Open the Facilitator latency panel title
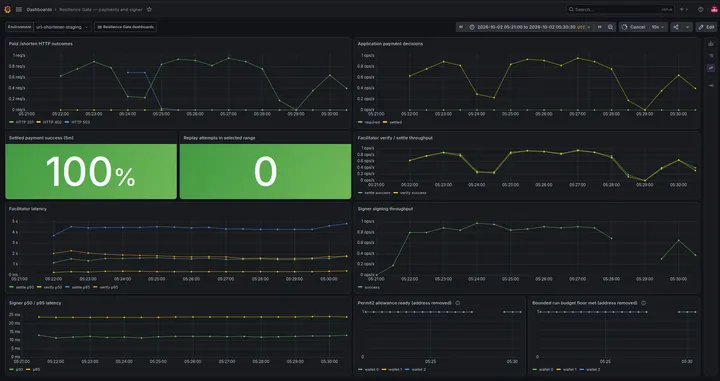Image resolution: width=720 pixels, height=381 pixels. [28, 209]
